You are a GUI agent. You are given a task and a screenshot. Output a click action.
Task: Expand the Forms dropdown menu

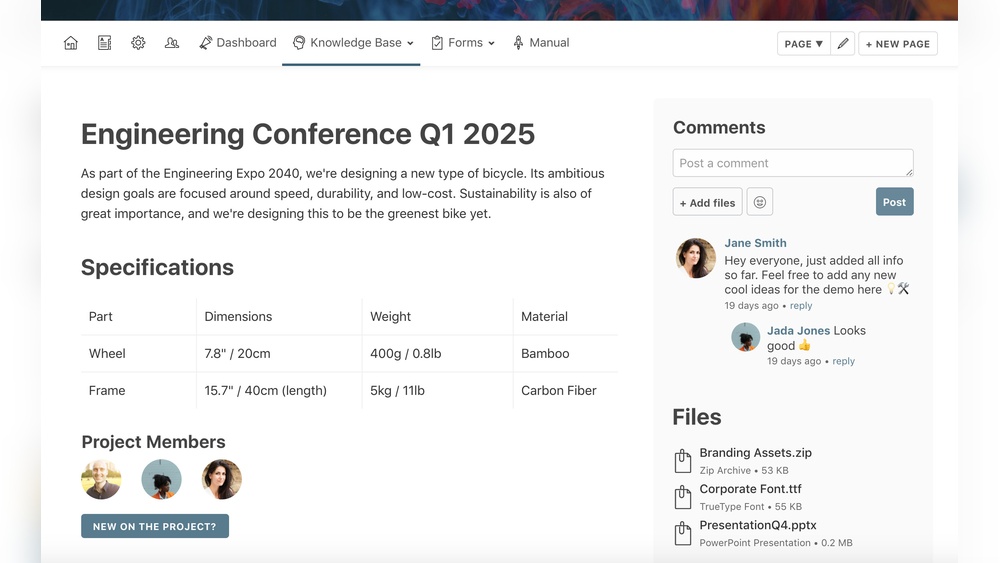coord(463,43)
